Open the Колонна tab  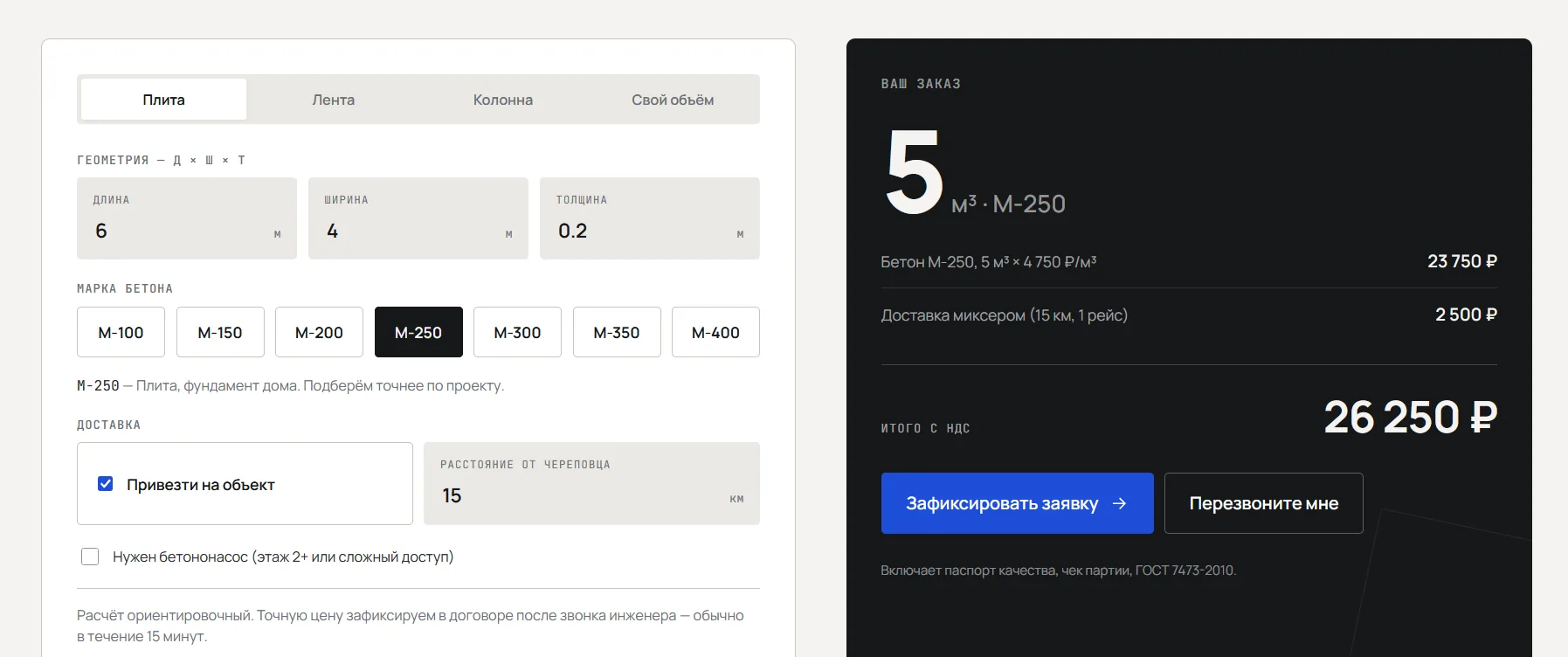[x=503, y=100]
